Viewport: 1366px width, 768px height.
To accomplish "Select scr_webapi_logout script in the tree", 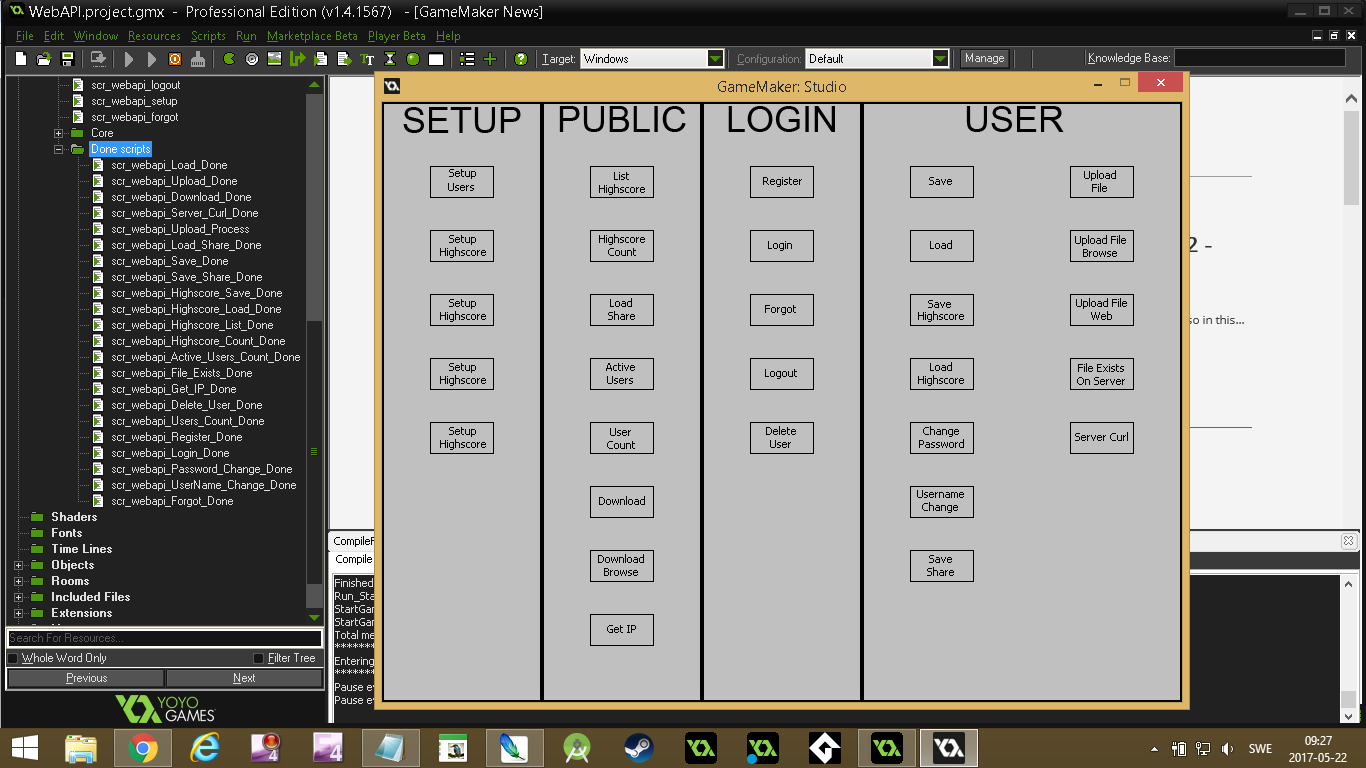I will [x=136, y=85].
